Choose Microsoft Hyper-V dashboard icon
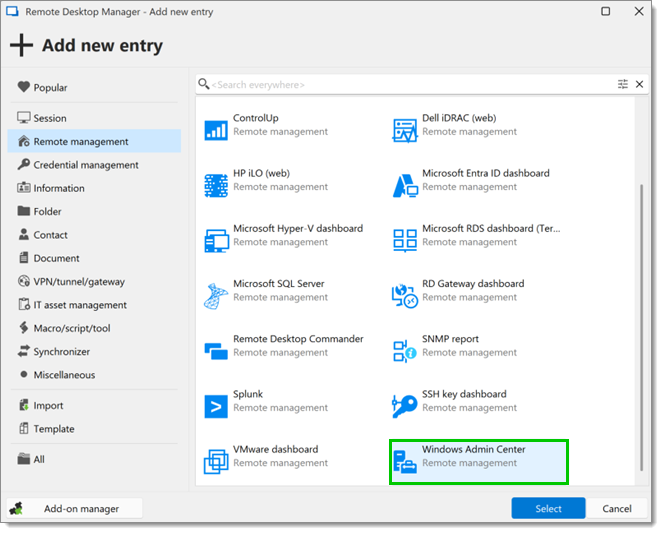The width and height of the screenshot is (662, 533). 216,241
